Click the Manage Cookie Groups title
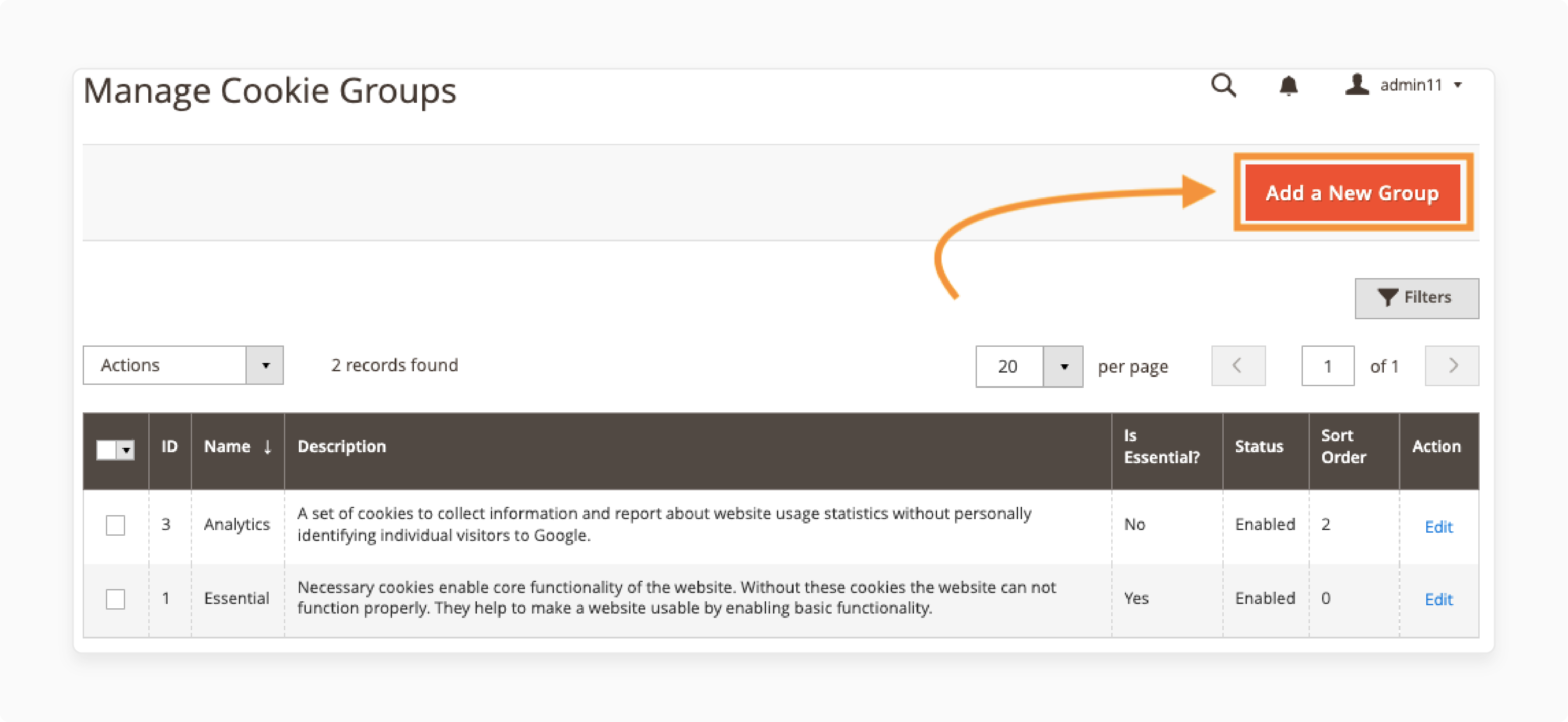The image size is (1568, 722). point(269,92)
